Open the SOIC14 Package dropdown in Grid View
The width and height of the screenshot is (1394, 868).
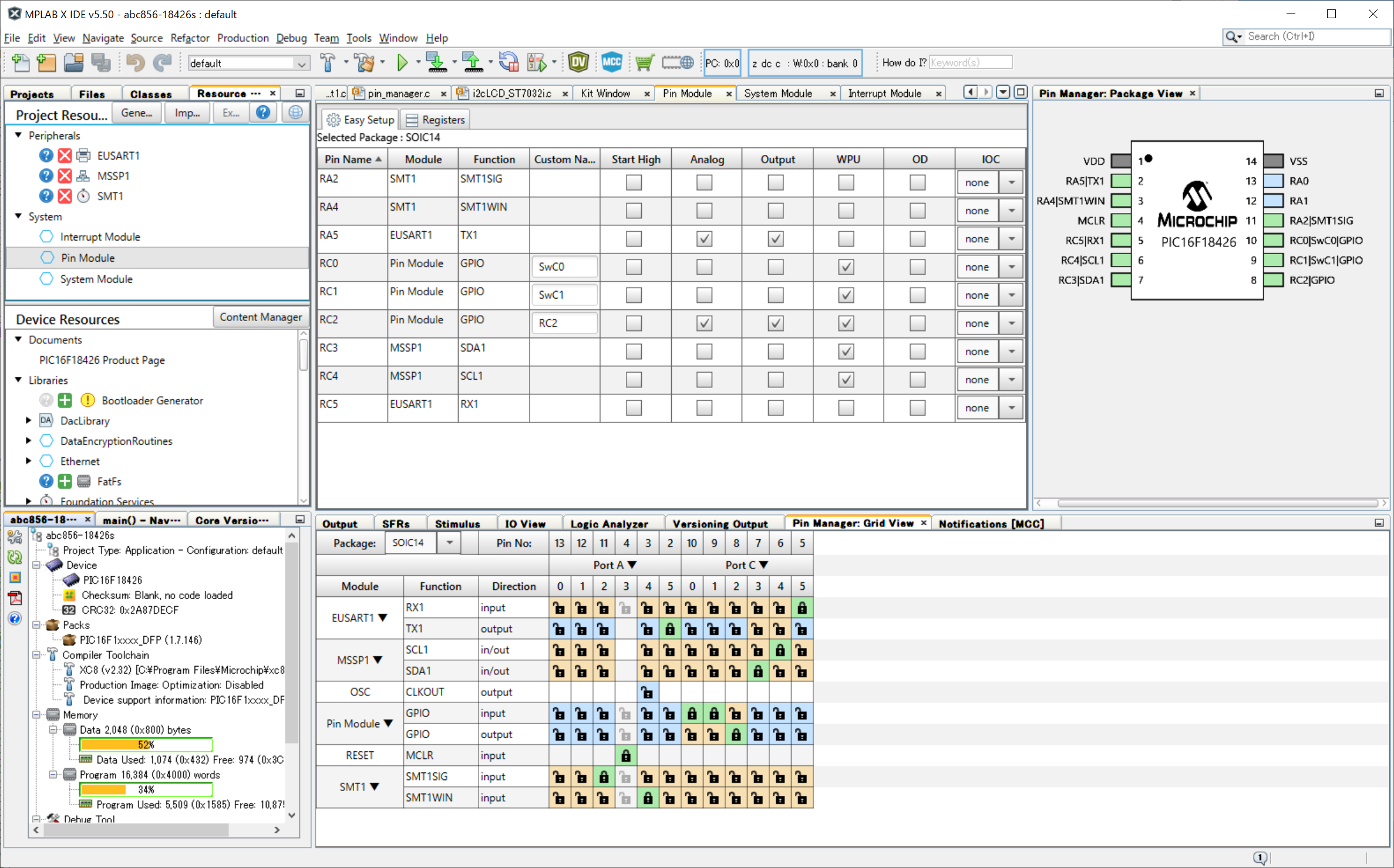point(449,543)
